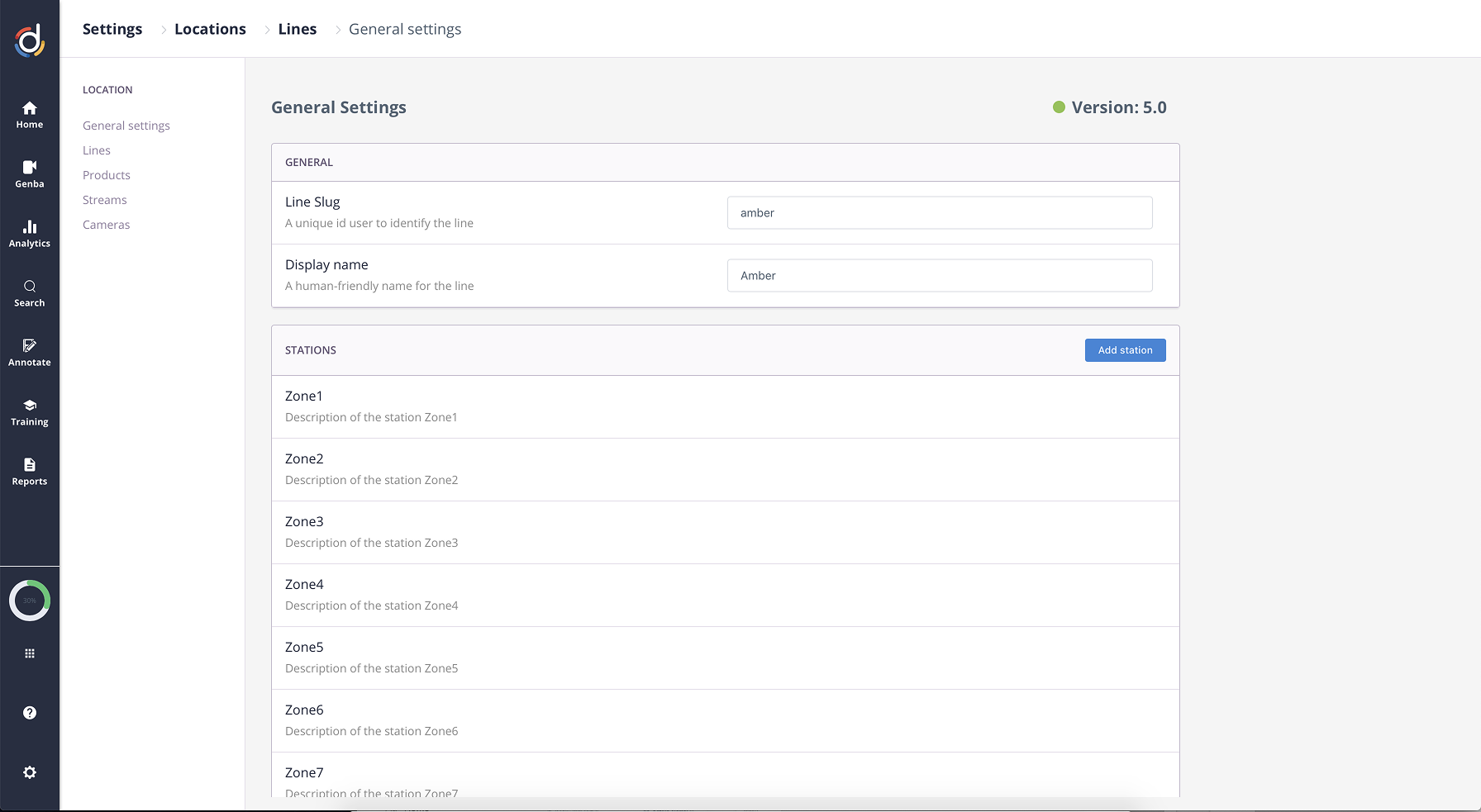Viewport: 1481px width, 812px height.
Task: Click the circular progress indicator
Action: coord(30,601)
